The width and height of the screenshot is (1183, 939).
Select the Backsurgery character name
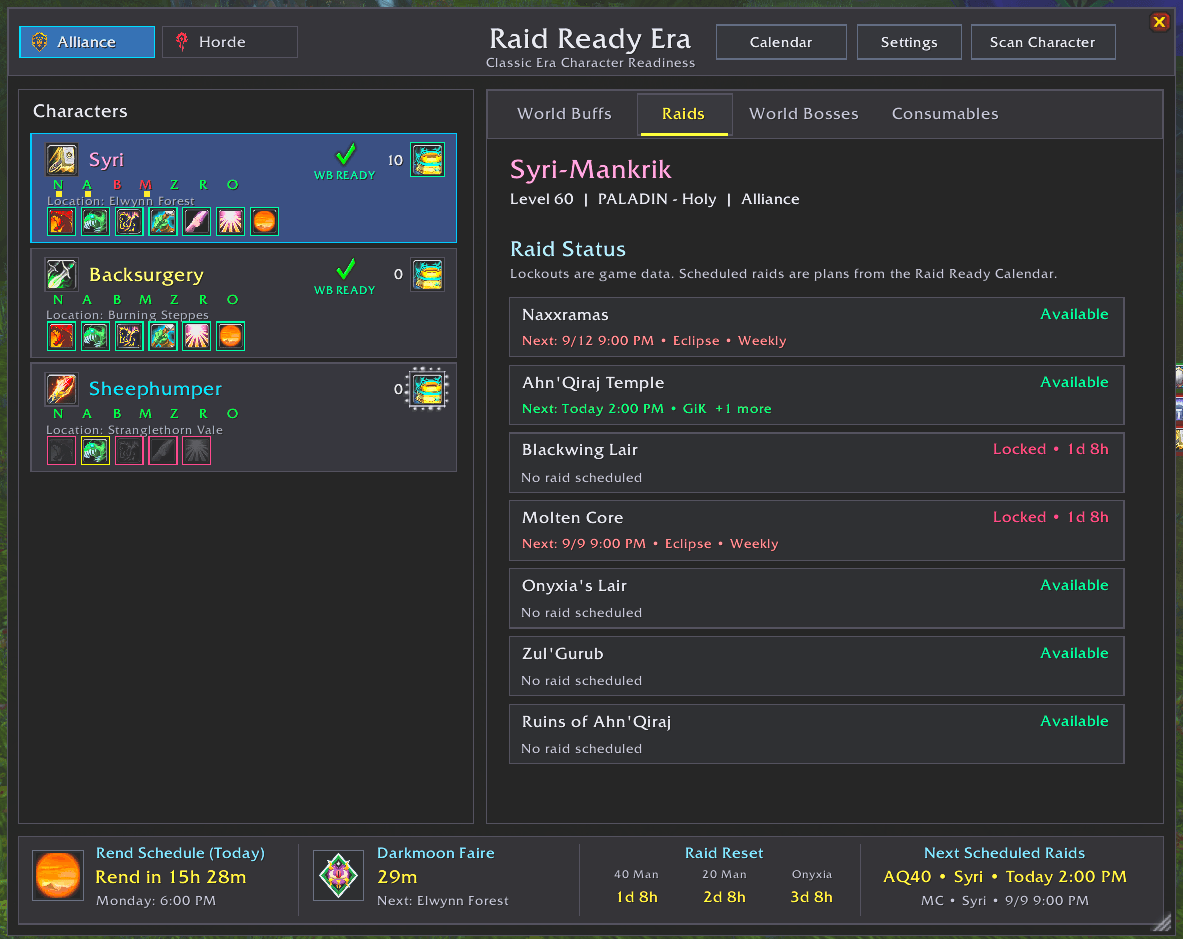[x=146, y=275]
